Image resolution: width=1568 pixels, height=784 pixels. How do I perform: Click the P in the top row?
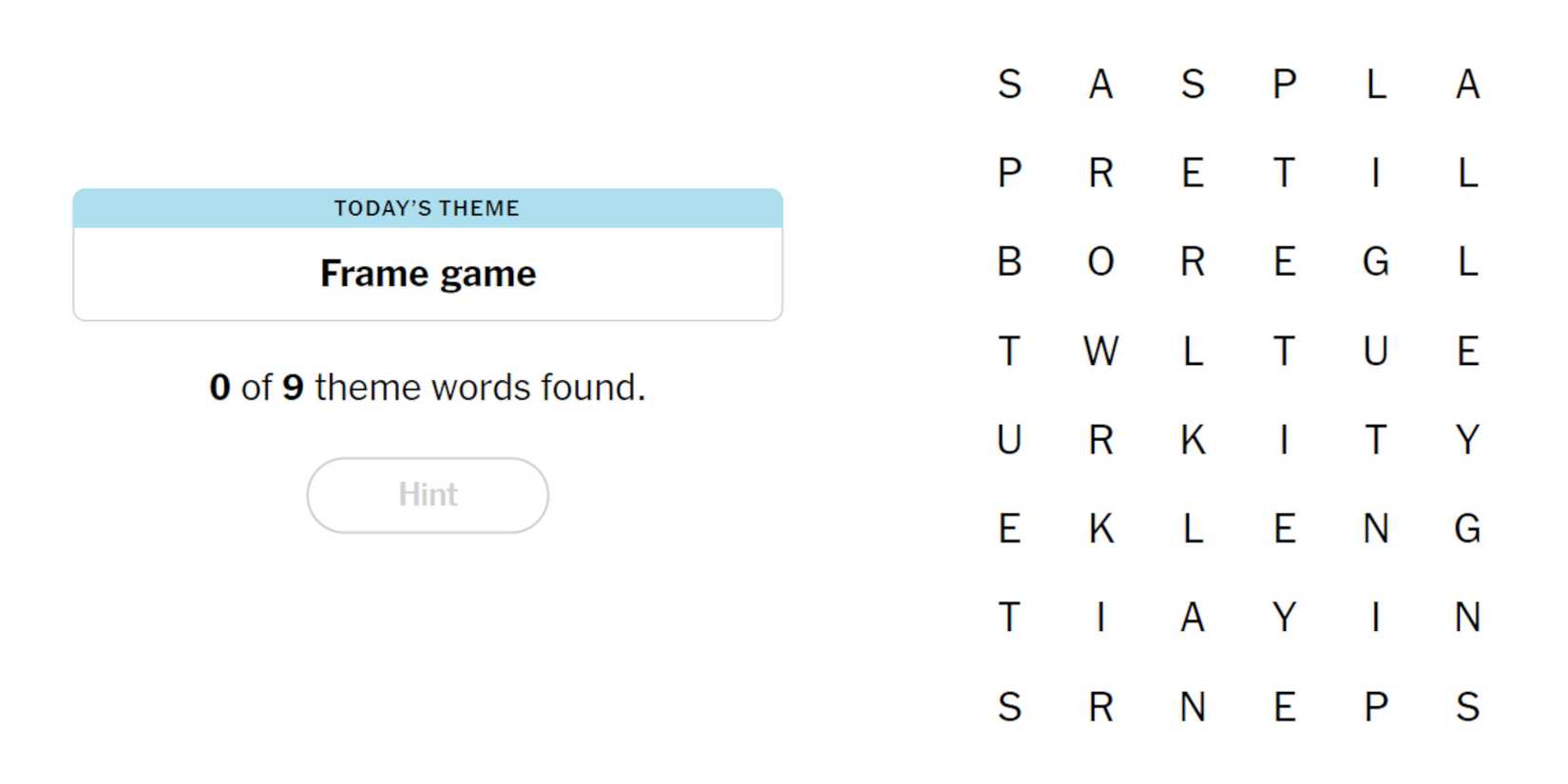[x=1285, y=85]
